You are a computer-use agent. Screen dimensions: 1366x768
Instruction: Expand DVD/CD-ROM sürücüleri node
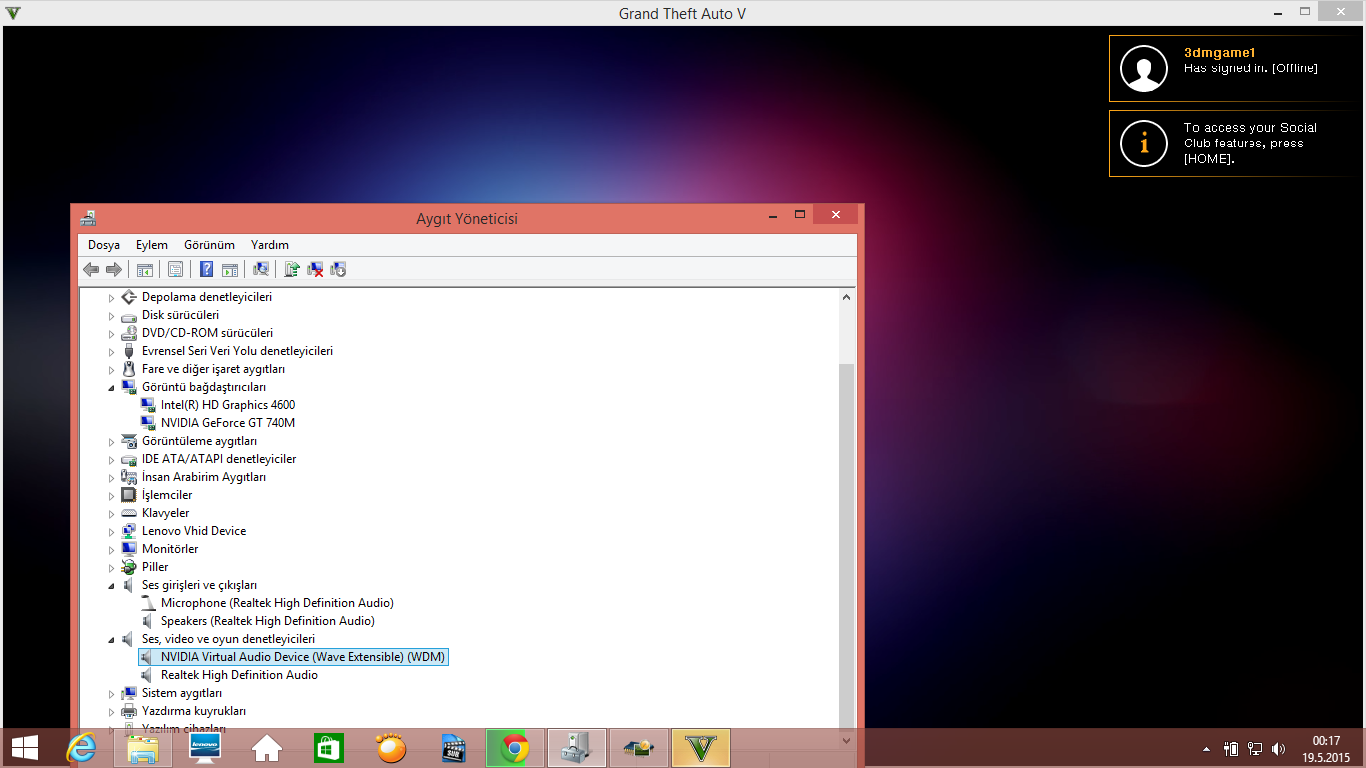pyautogui.click(x=112, y=334)
